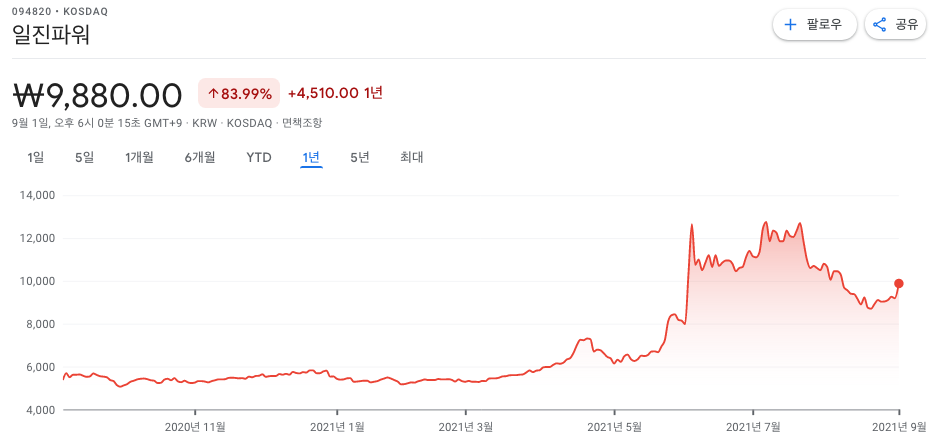Click the red endpoint dot on the chart
This screenshot has height=443, width=929.
tap(899, 283)
